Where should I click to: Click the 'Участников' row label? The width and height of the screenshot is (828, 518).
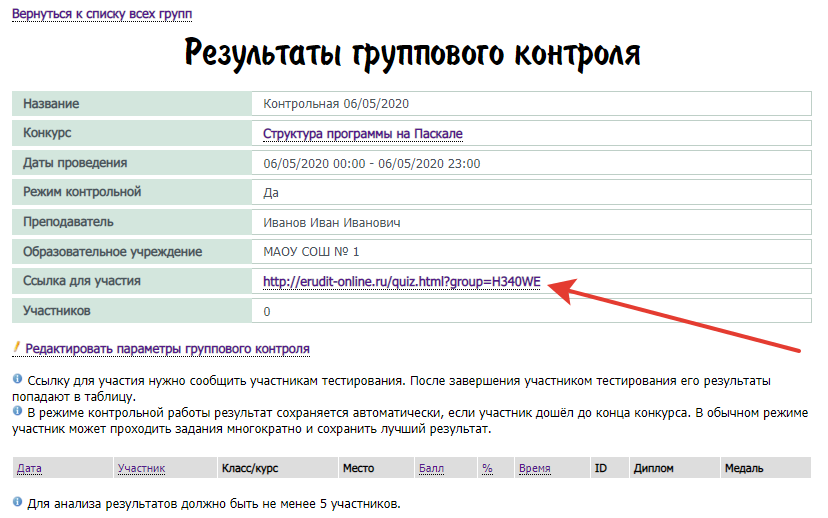(57, 311)
